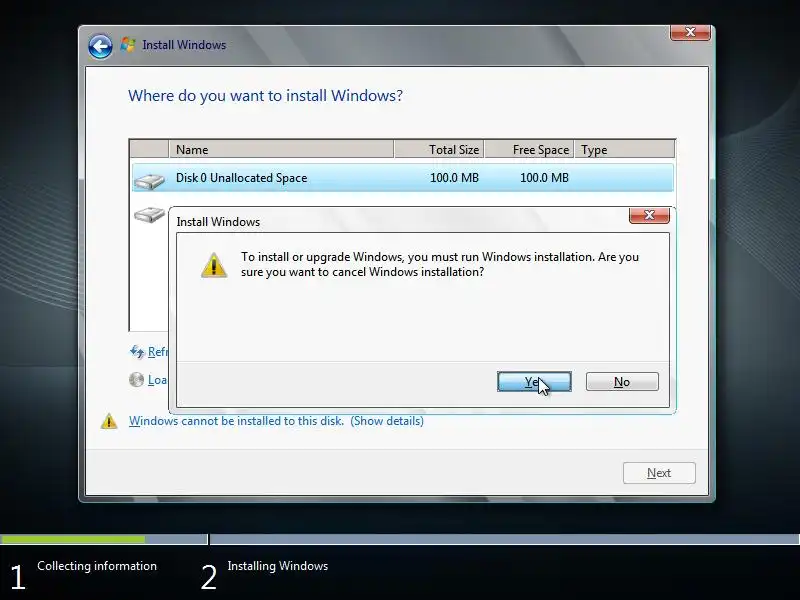The image size is (800, 600).
Task: Click the Show details link
Action: 387,421
